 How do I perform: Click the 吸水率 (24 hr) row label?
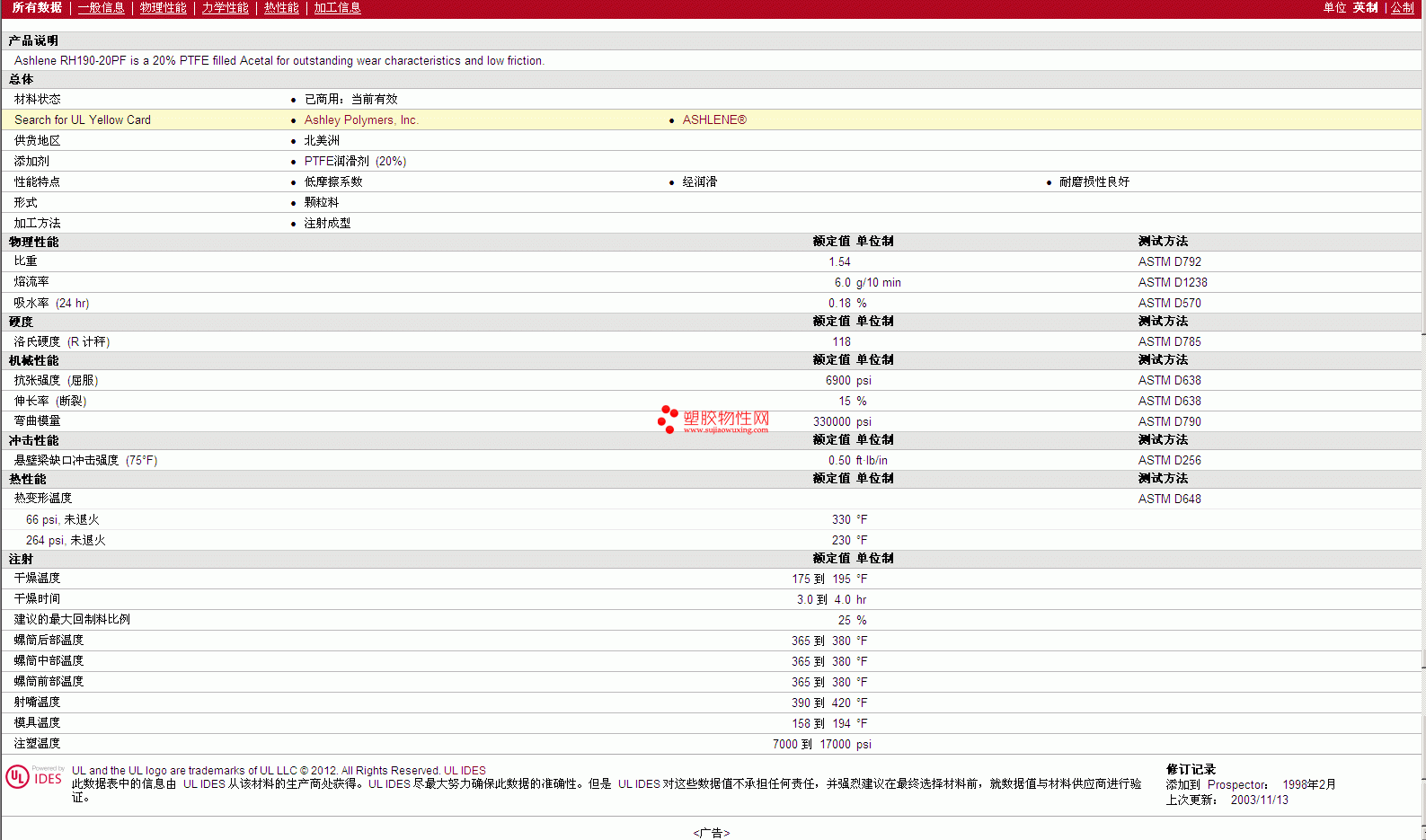point(52,304)
